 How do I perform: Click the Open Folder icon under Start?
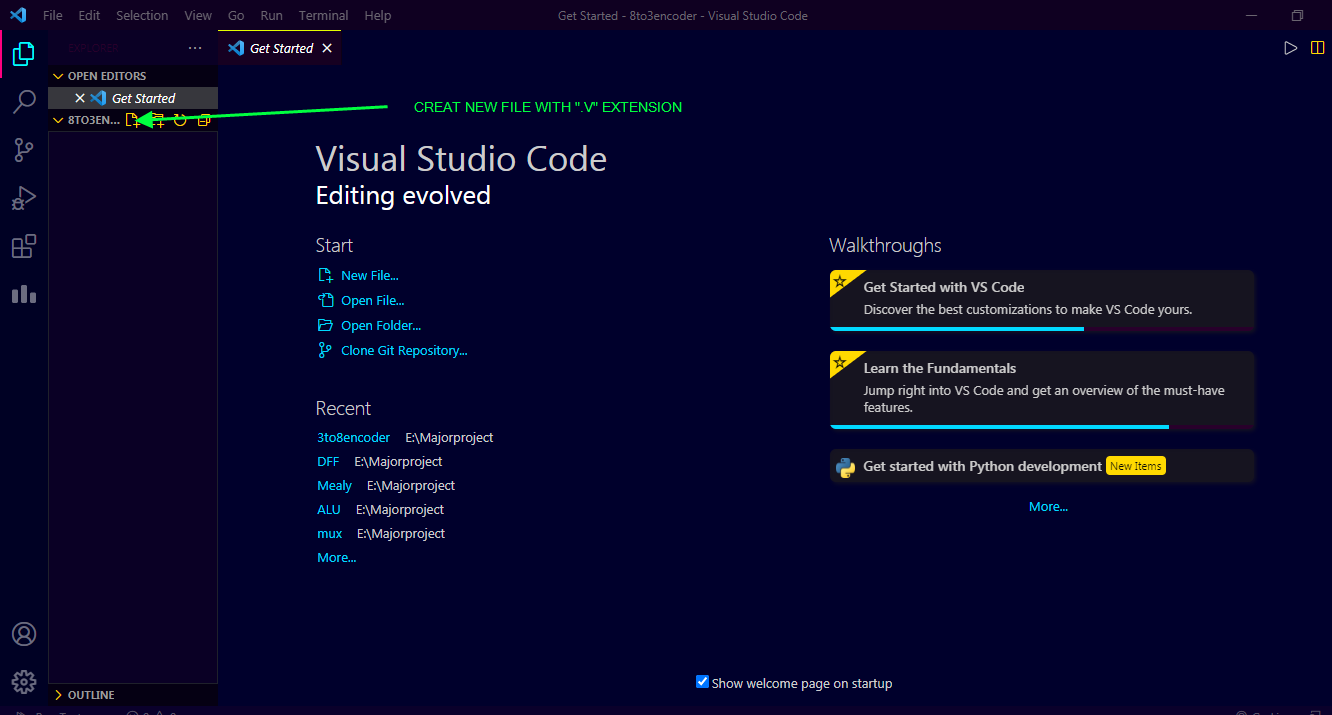(x=325, y=325)
